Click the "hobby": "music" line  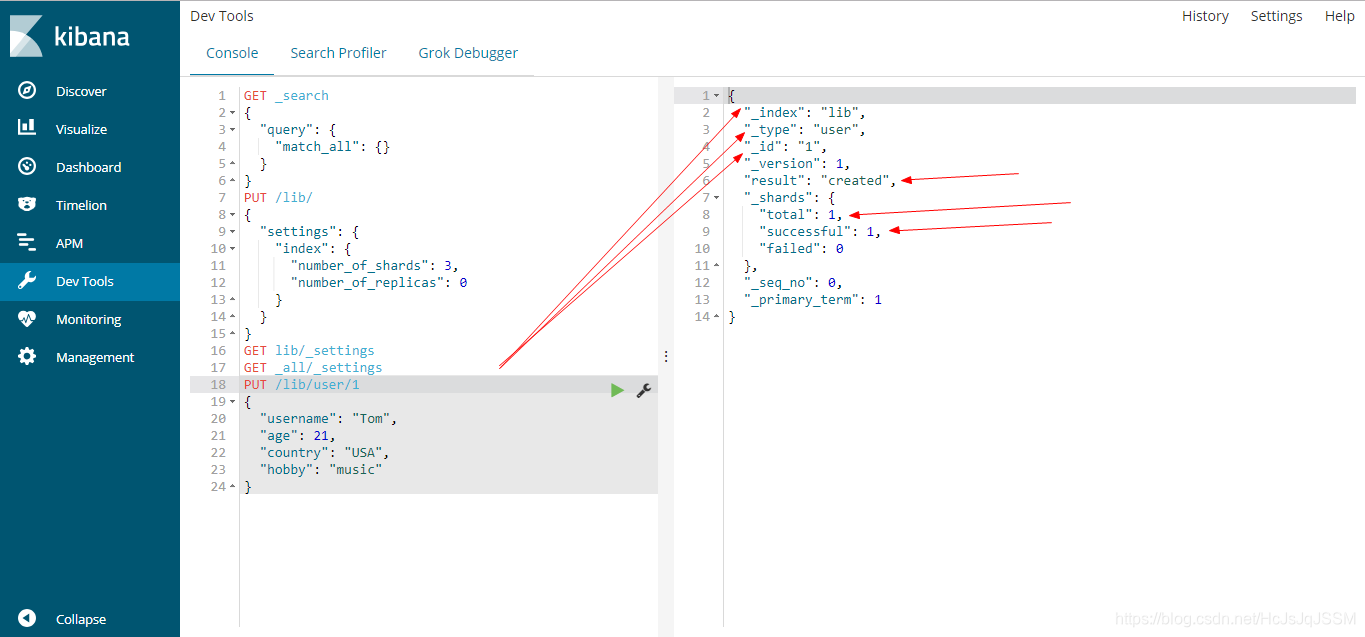321,470
